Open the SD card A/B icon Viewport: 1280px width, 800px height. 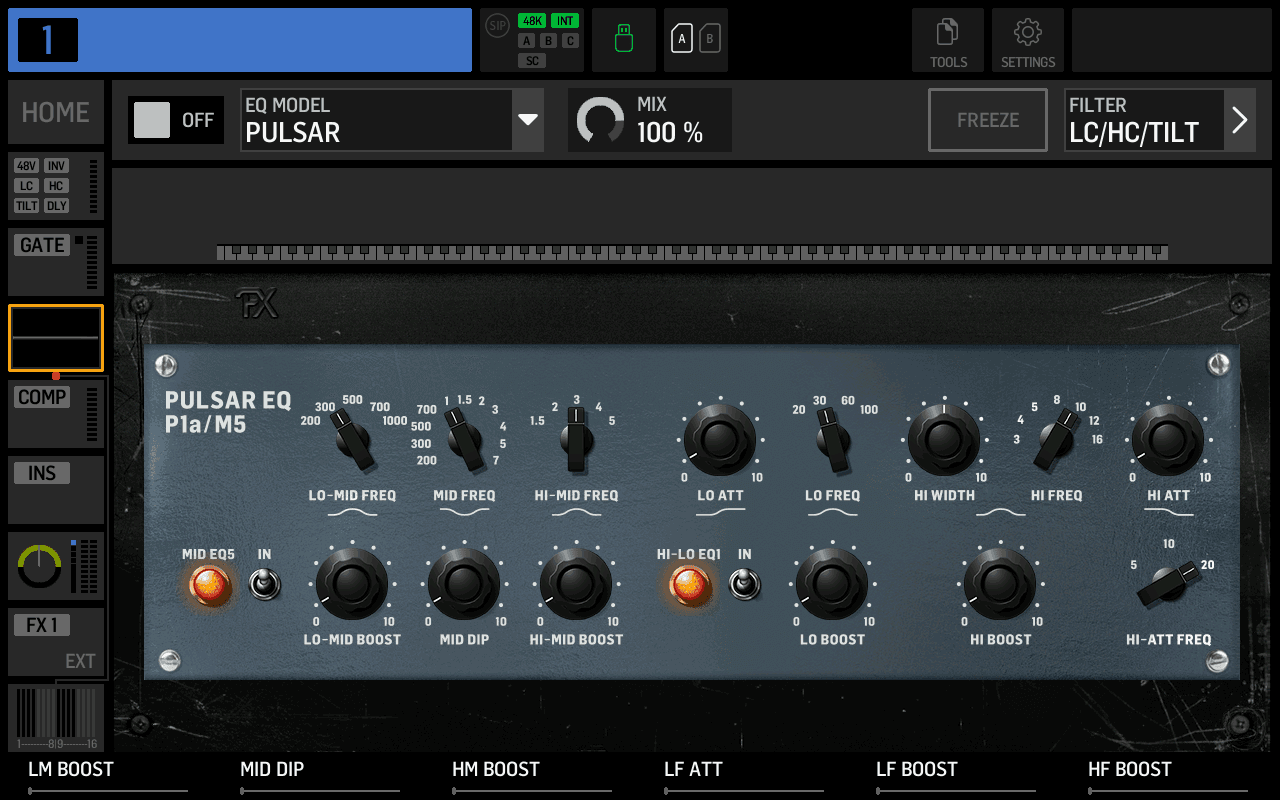click(696, 40)
